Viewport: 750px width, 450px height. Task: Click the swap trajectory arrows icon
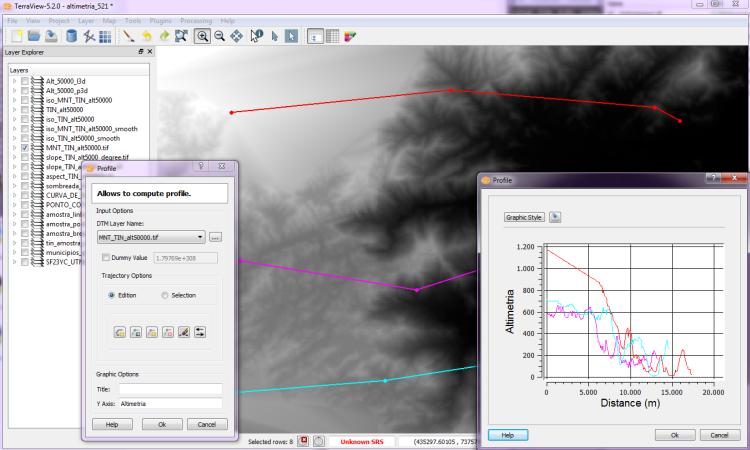pyautogui.click(x=199, y=331)
